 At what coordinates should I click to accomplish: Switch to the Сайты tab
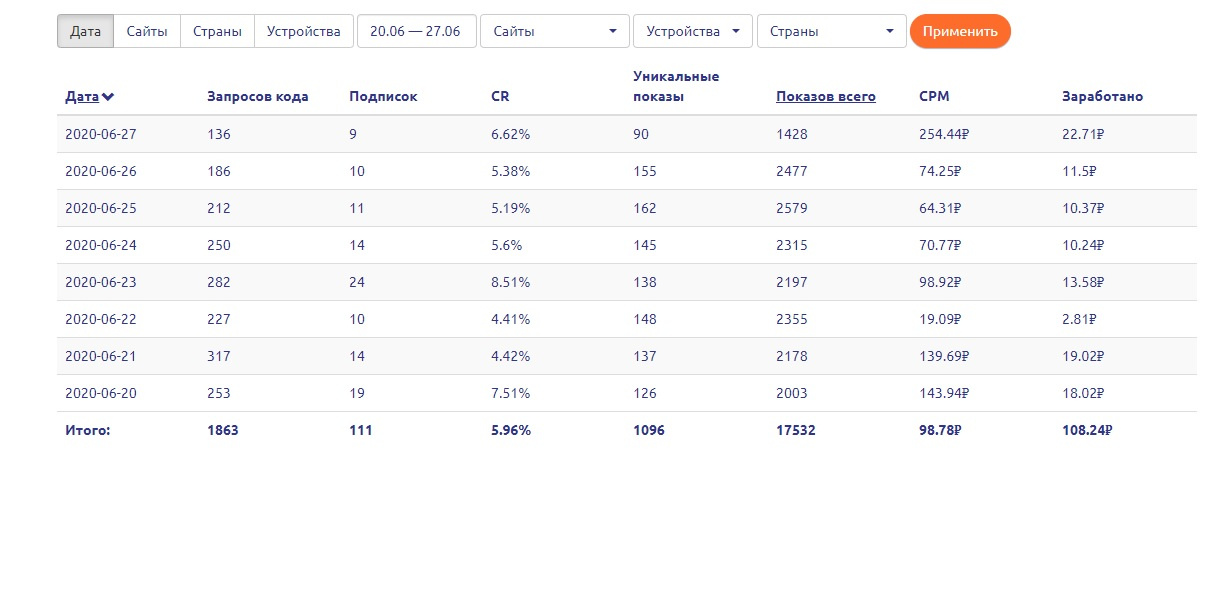coord(147,31)
